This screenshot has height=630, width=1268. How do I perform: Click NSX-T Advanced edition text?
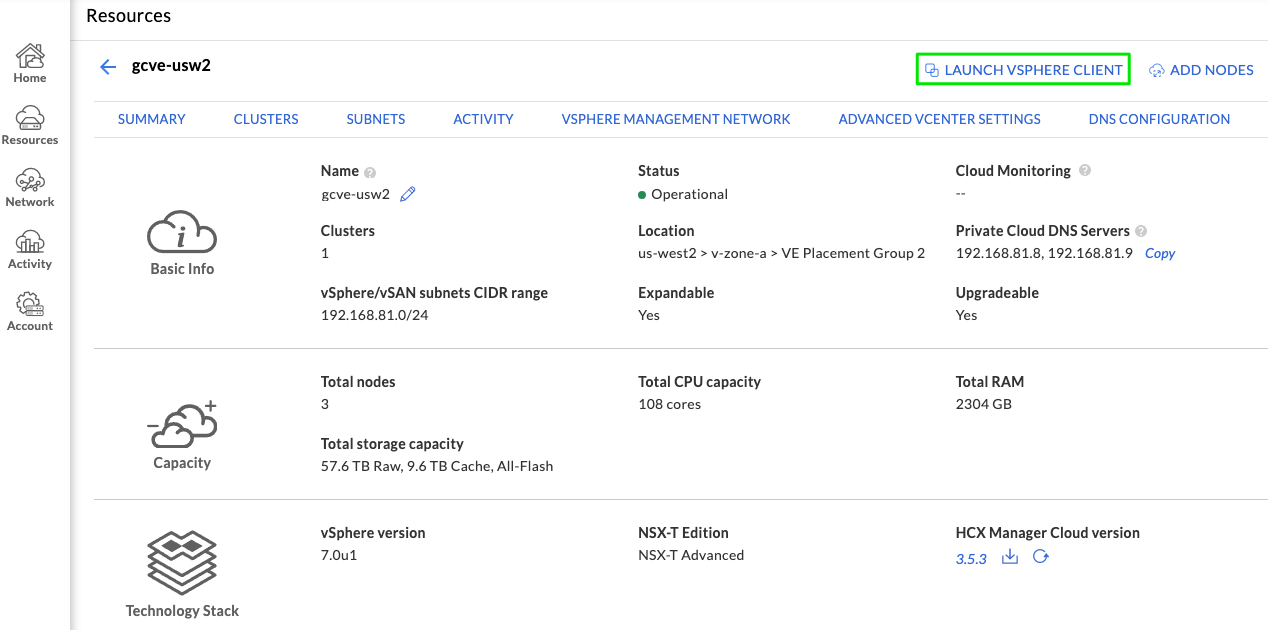pos(691,555)
